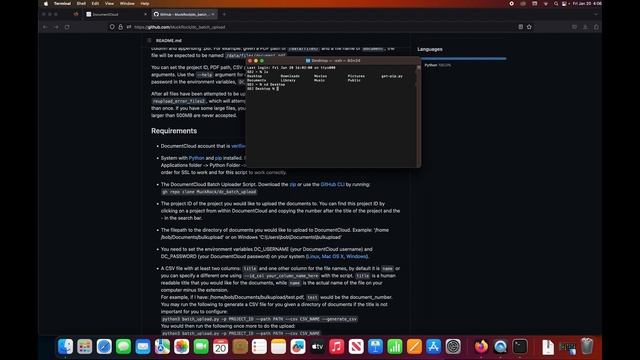Image resolution: width=640 pixels, height=360 pixels.
Task: Select GitHub MuckRock batch upload tab
Action: click(x=184, y=14)
